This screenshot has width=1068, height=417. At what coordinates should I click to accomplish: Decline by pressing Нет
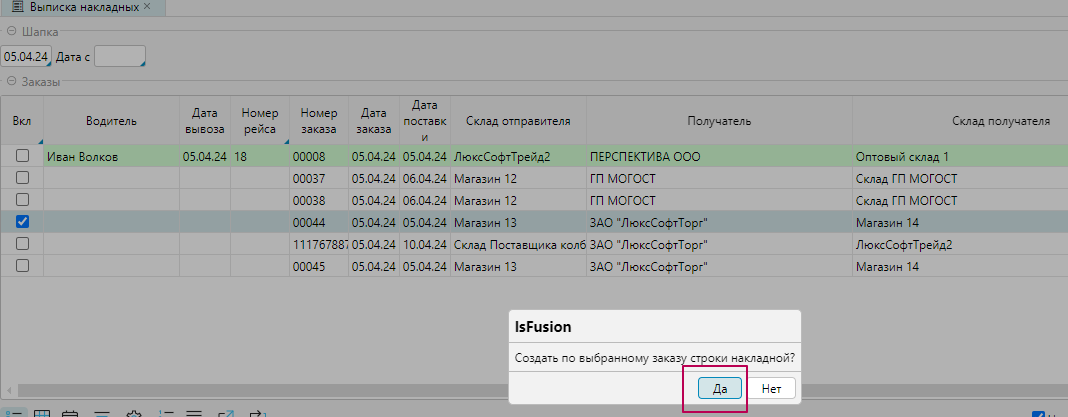click(x=771, y=388)
